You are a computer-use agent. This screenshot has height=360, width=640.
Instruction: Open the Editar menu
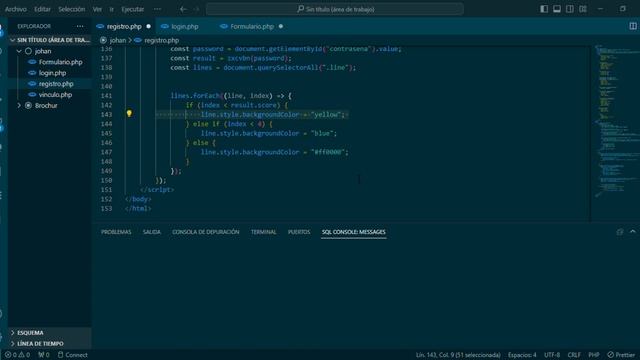[42, 9]
